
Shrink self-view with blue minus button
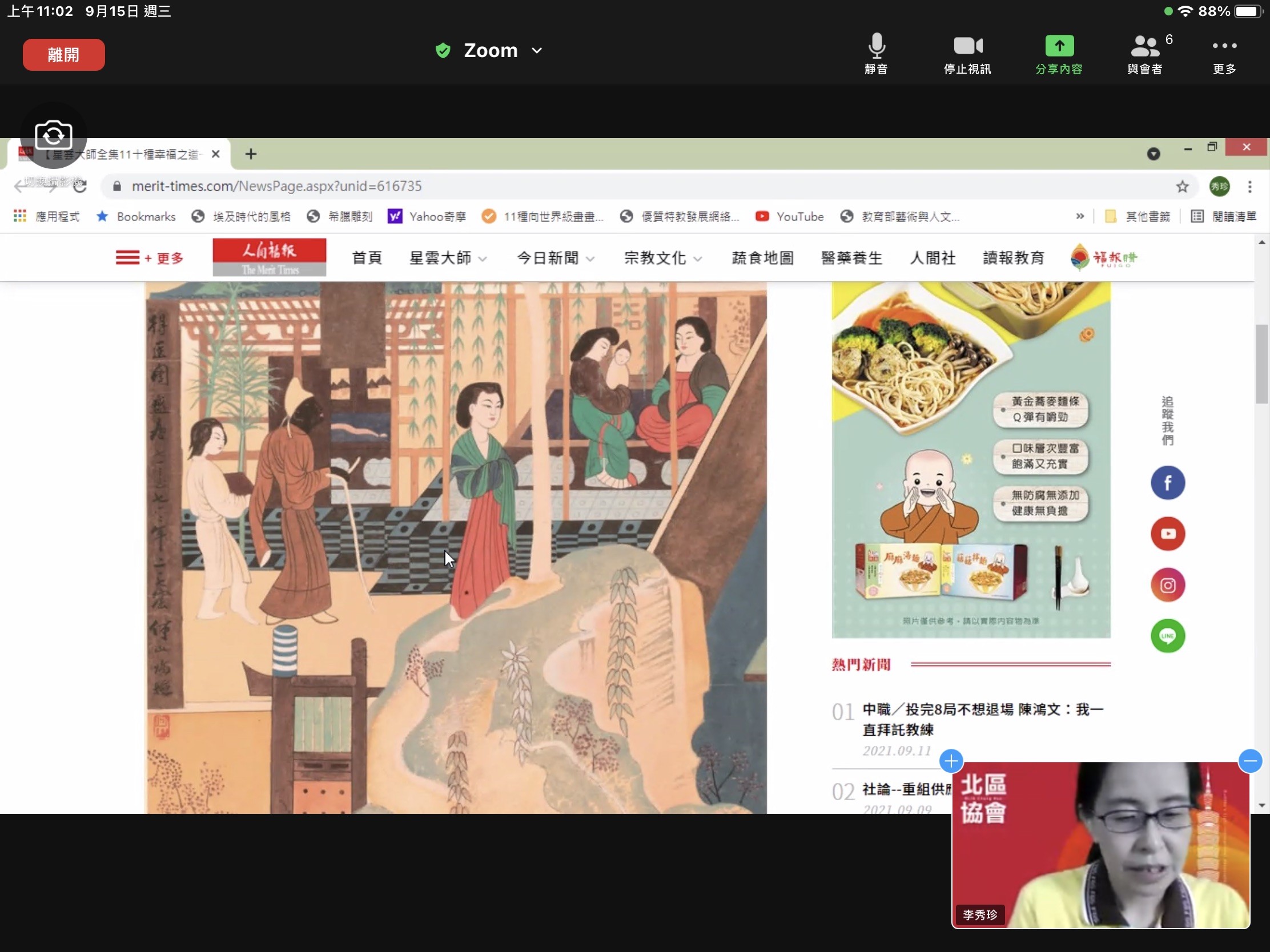pyautogui.click(x=1250, y=761)
